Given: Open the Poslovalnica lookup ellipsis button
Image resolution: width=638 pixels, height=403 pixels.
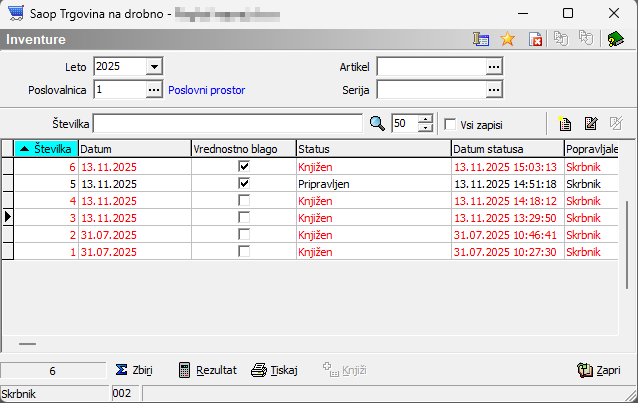Looking at the screenshot, I should pos(154,90).
